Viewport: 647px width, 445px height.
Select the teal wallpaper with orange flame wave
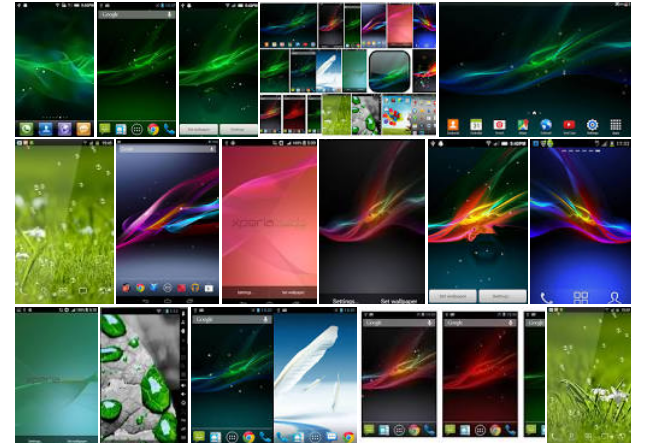pos(478,222)
